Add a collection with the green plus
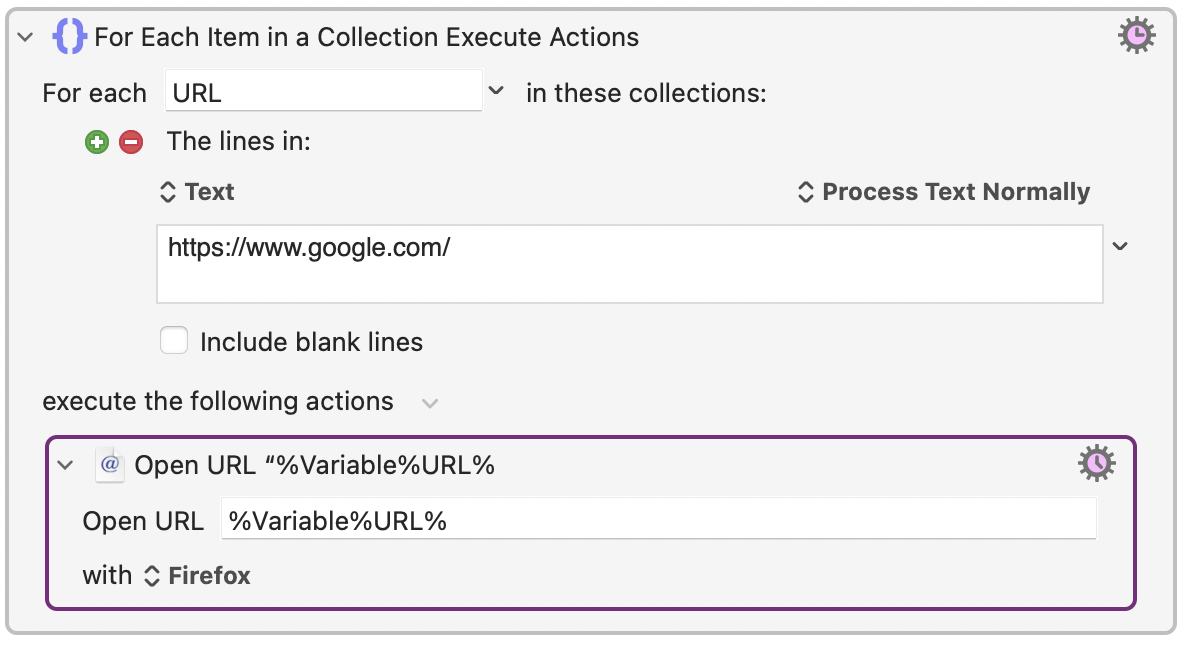This screenshot has width=1190, height=646. tap(97, 142)
